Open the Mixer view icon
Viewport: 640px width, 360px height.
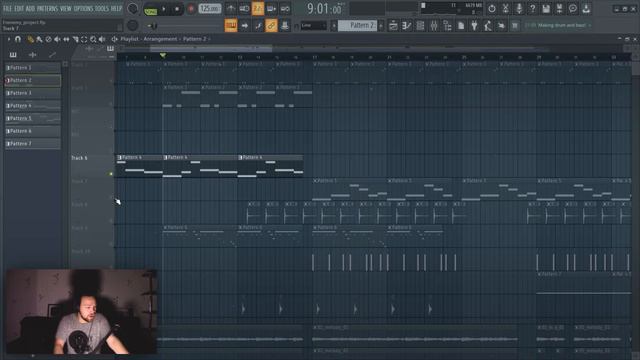tap(433, 26)
